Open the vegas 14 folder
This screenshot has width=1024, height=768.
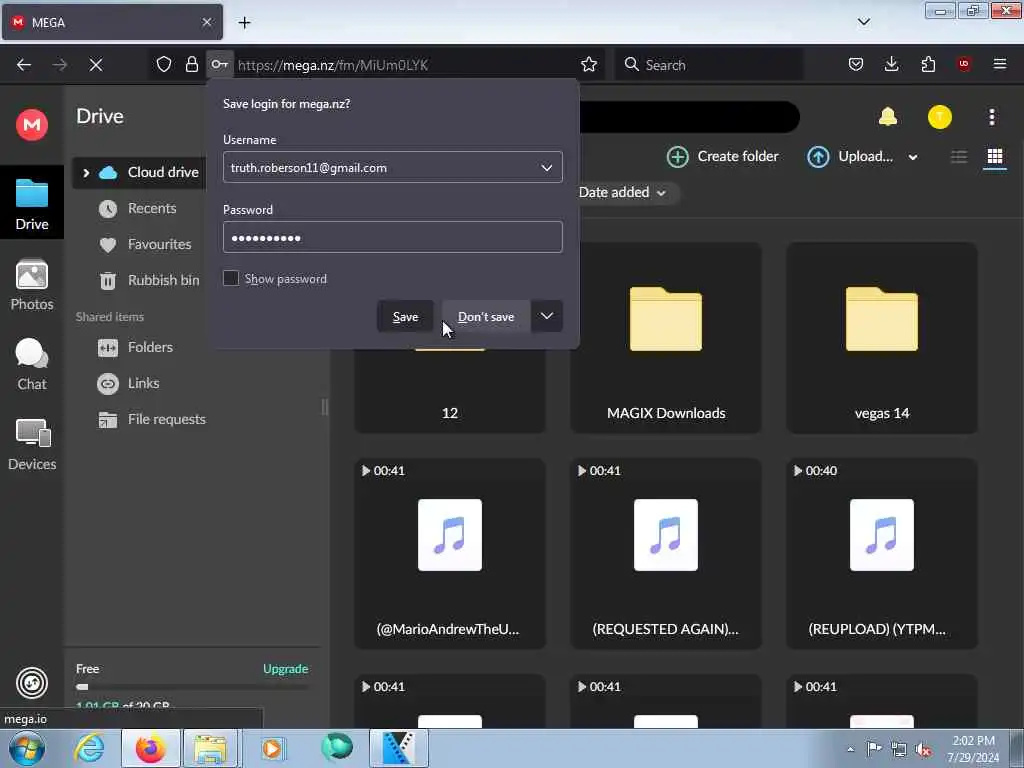882,338
